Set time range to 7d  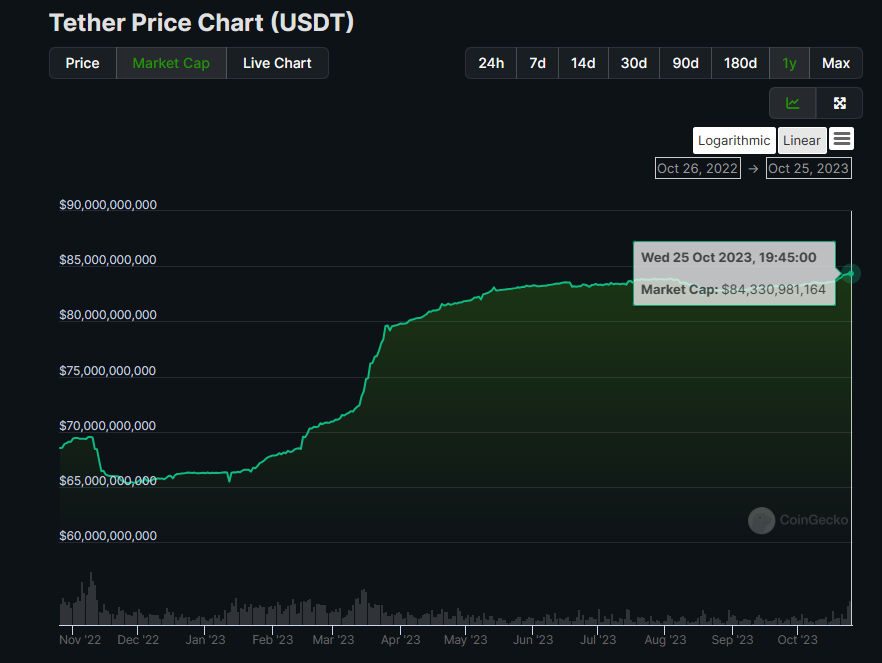click(537, 63)
